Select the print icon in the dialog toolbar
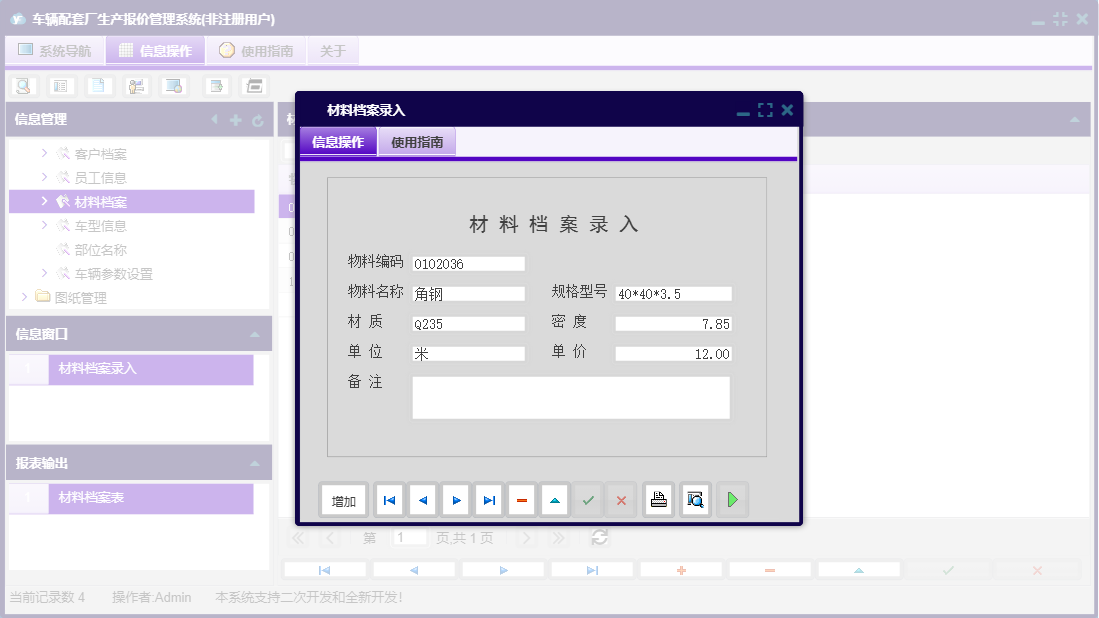1099x618 pixels. [x=658, y=499]
